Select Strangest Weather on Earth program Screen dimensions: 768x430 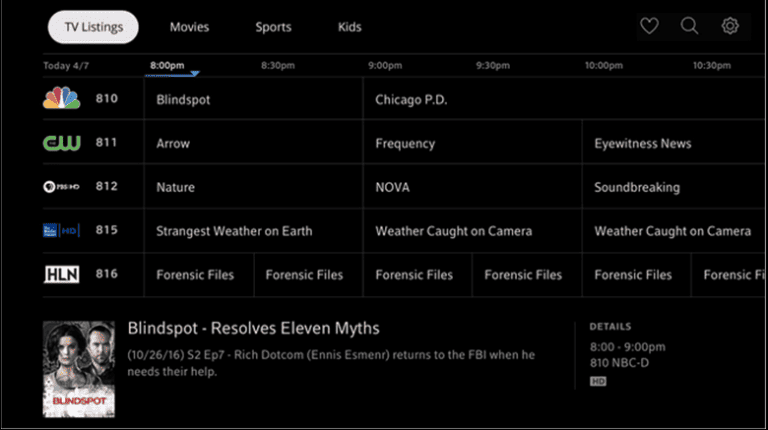point(254,231)
